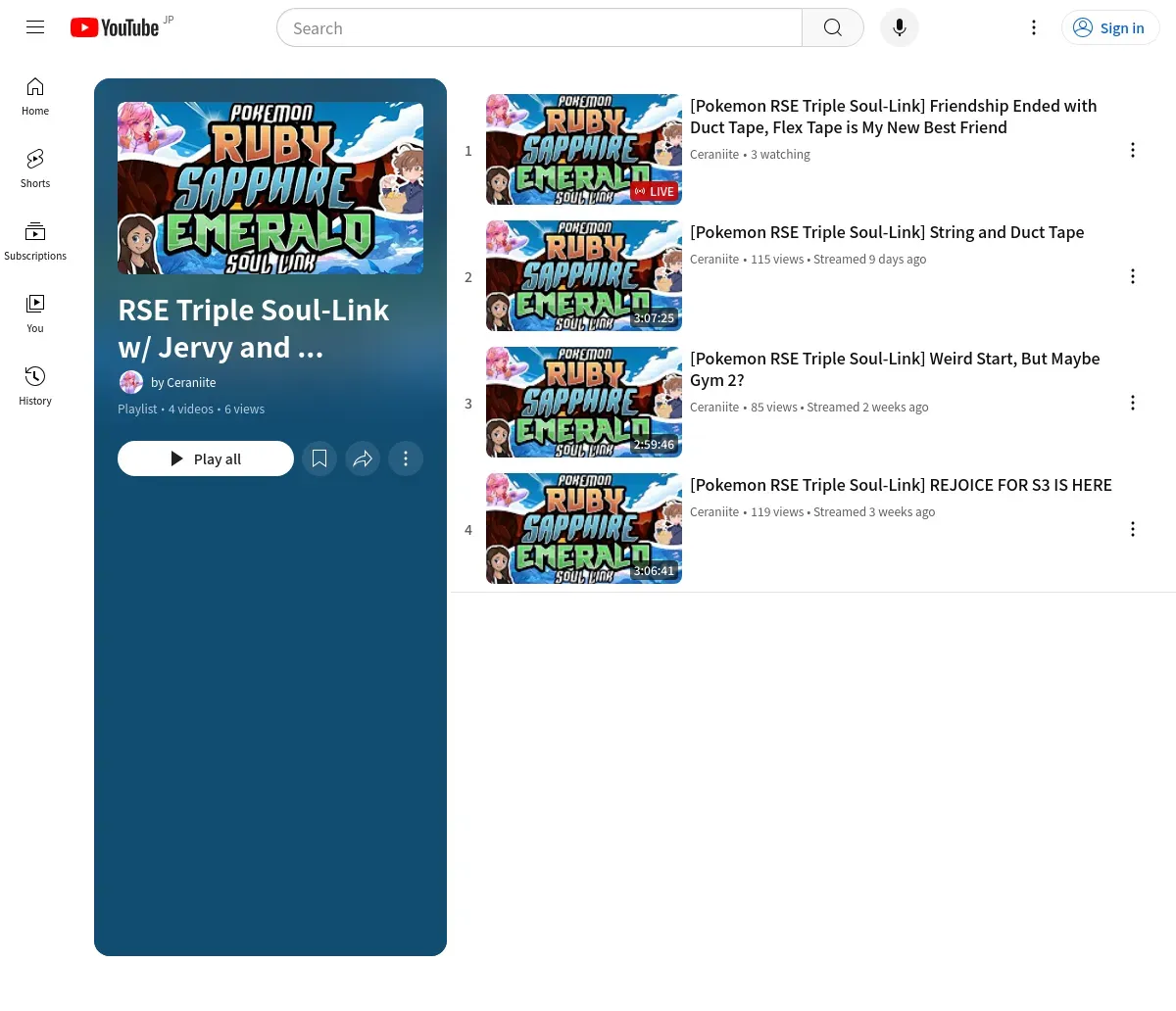Start voice search with microphone
The width and height of the screenshot is (1176, 1011).
pyautogui.click(x=900, y=27)
